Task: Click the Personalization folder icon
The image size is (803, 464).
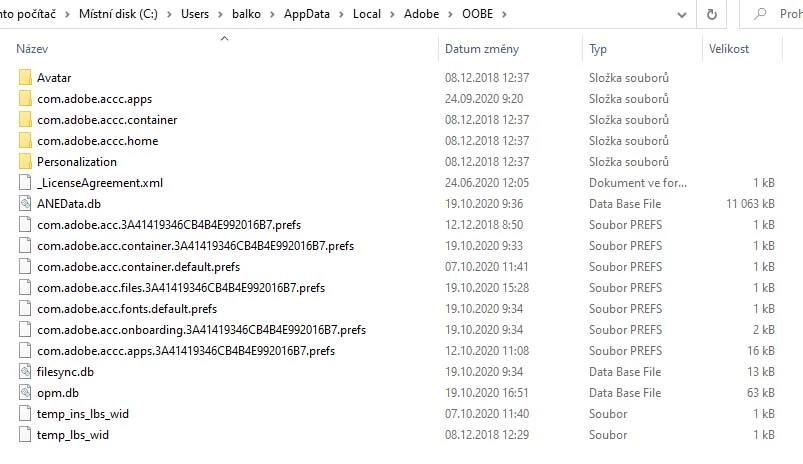Action: tap(25, 161)
